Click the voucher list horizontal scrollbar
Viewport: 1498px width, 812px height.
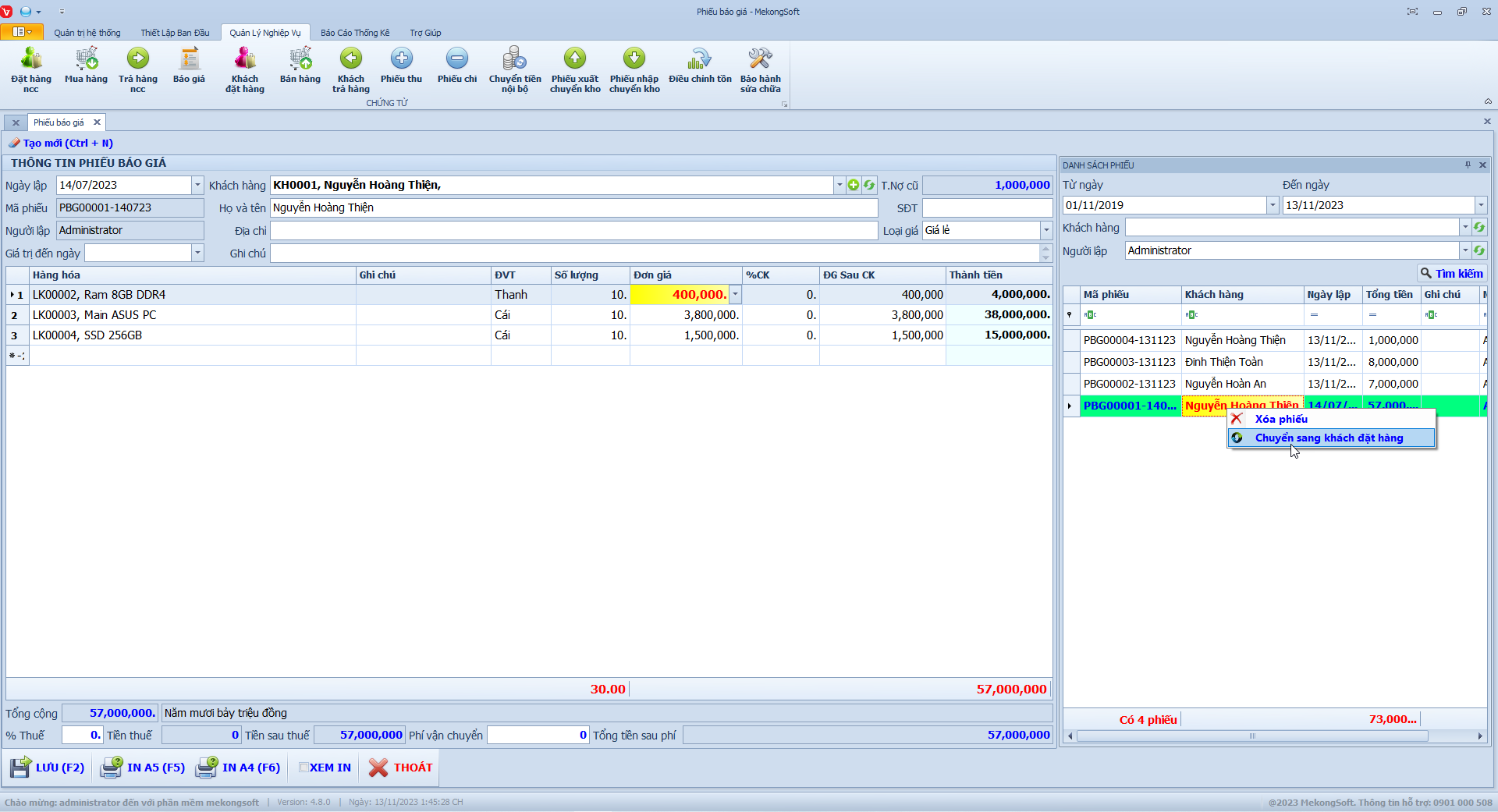coord(1251,736)
